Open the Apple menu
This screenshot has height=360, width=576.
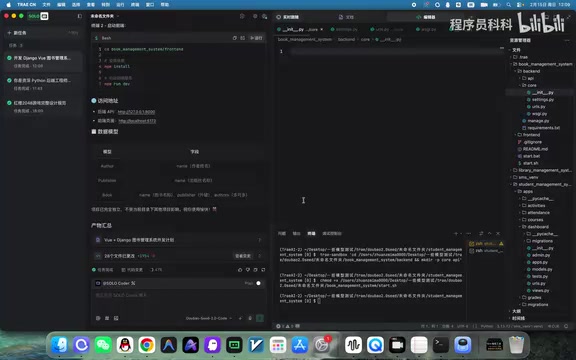pos(8,5)
